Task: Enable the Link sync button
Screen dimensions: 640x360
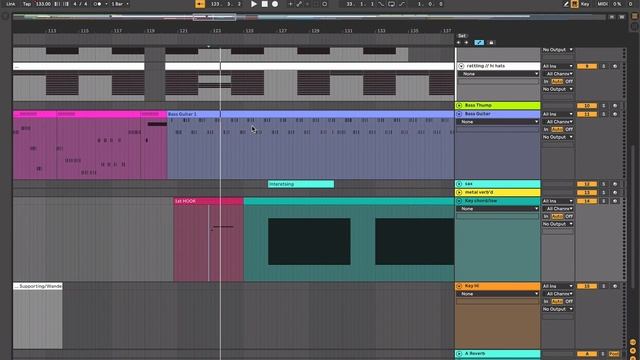Action: [11, 4]
